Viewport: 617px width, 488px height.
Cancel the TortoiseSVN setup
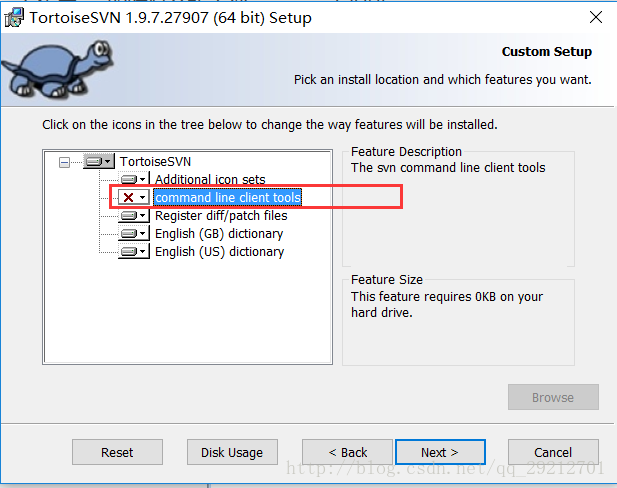coord(553,452)
